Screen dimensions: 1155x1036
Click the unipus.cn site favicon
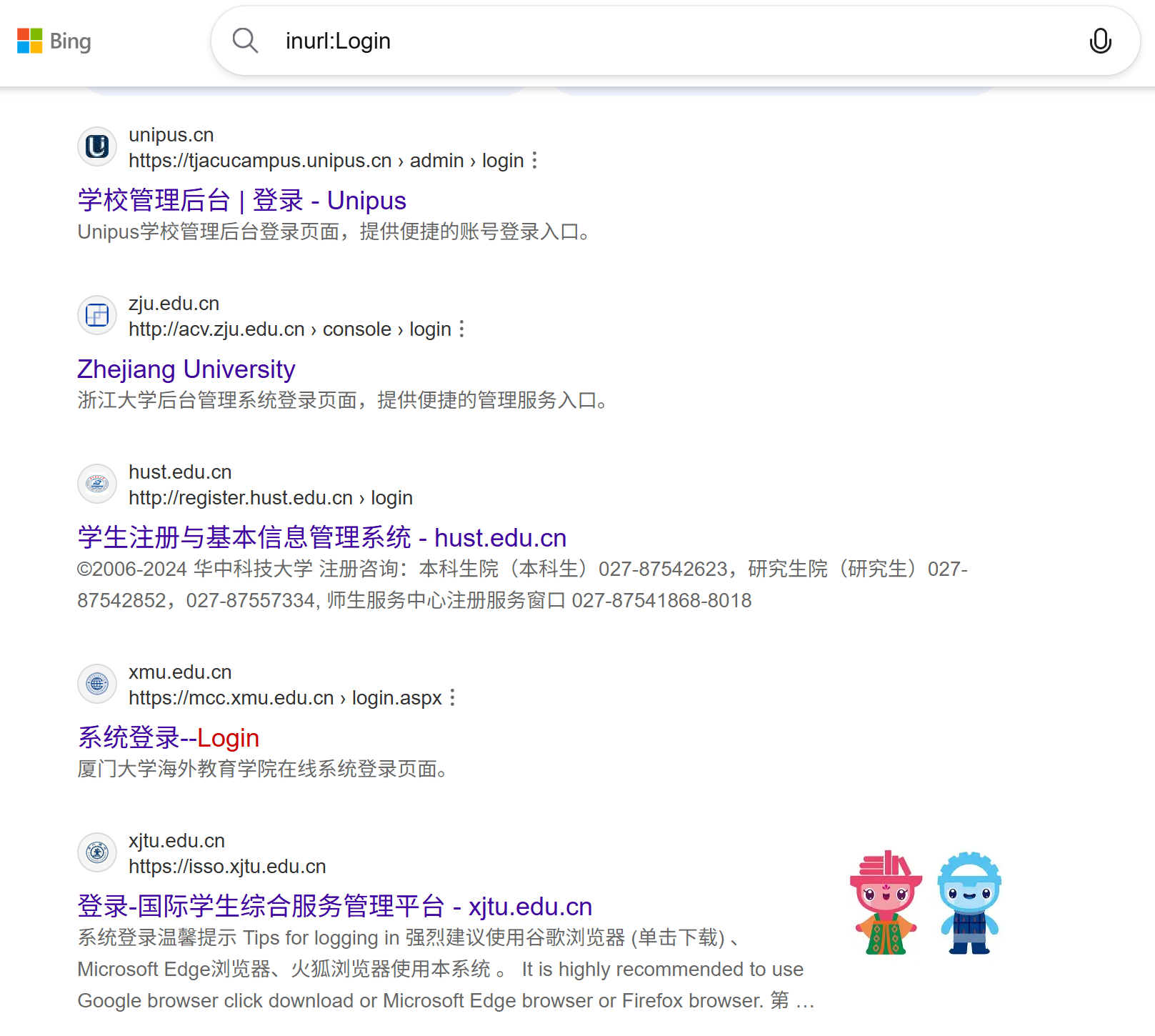pyautogui.click(x=96, y=146)
